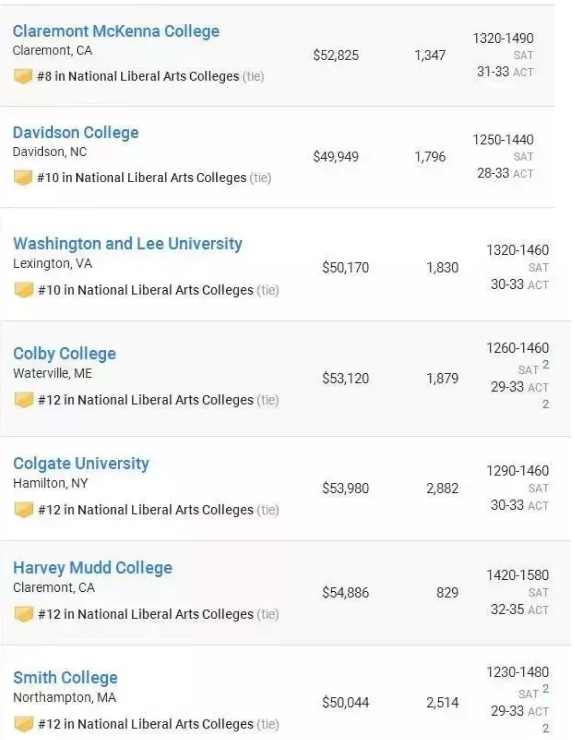Click Claremont McKenna's #8 ranking text
The height and width of the screenshot is (740, 575).
(138, 76)
